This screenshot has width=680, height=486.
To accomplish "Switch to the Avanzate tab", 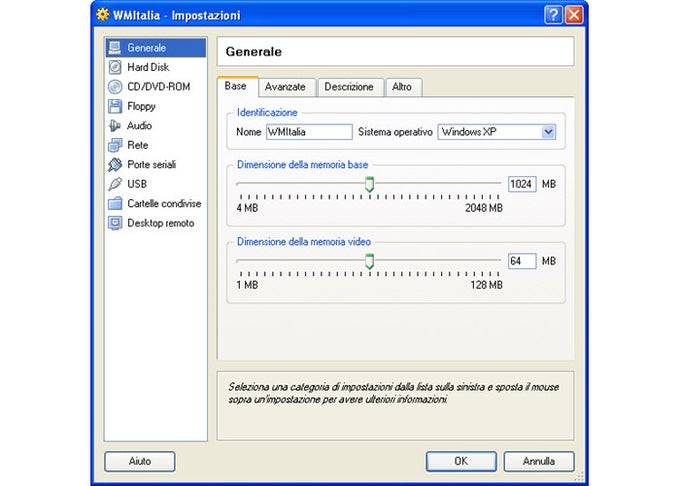I will [x=285, y=87].
